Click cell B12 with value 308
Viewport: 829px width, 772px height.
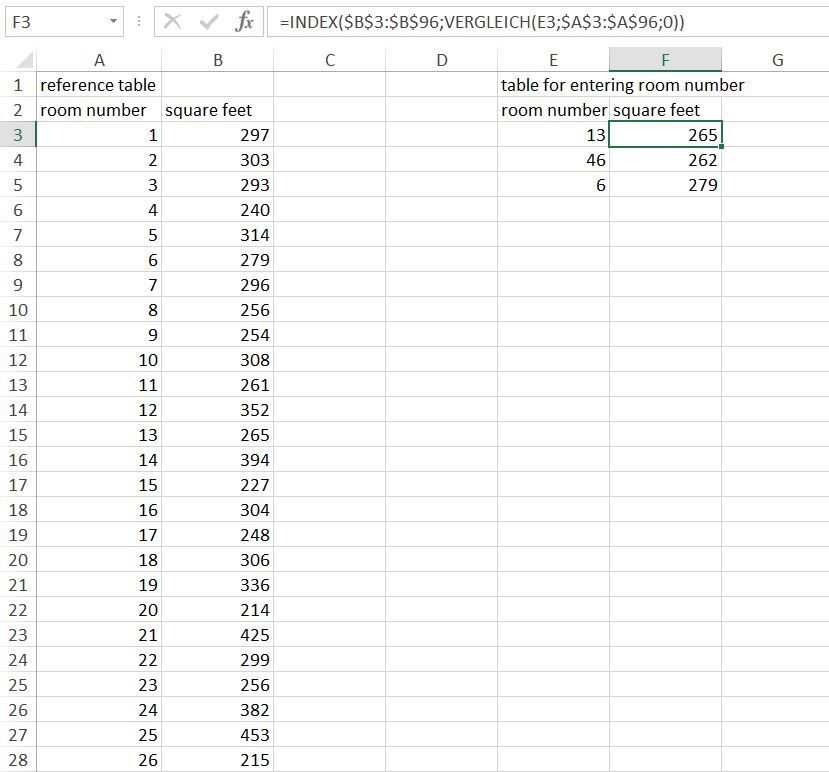(217, 360)
